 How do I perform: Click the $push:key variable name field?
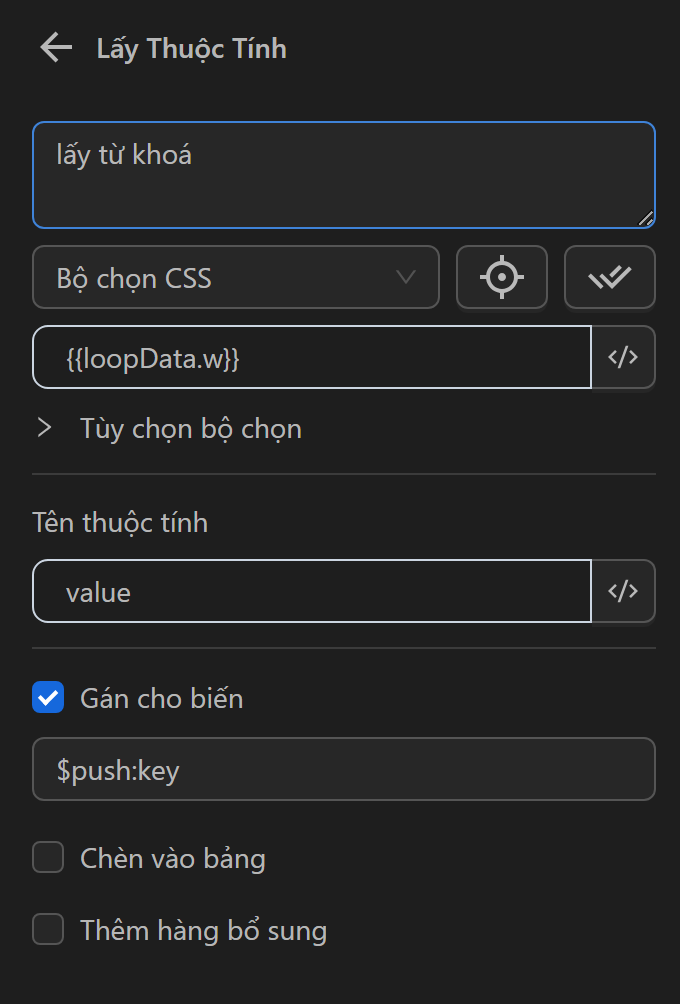[344, 769]
